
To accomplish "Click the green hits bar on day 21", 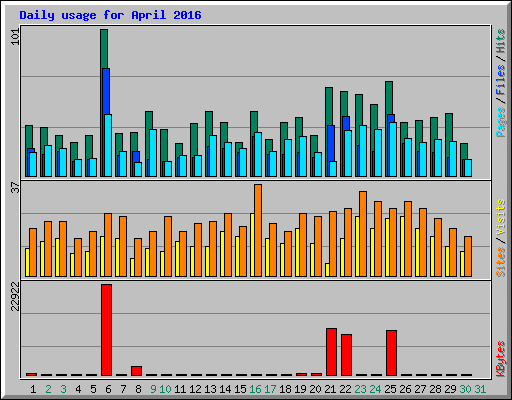I will 329,106.
